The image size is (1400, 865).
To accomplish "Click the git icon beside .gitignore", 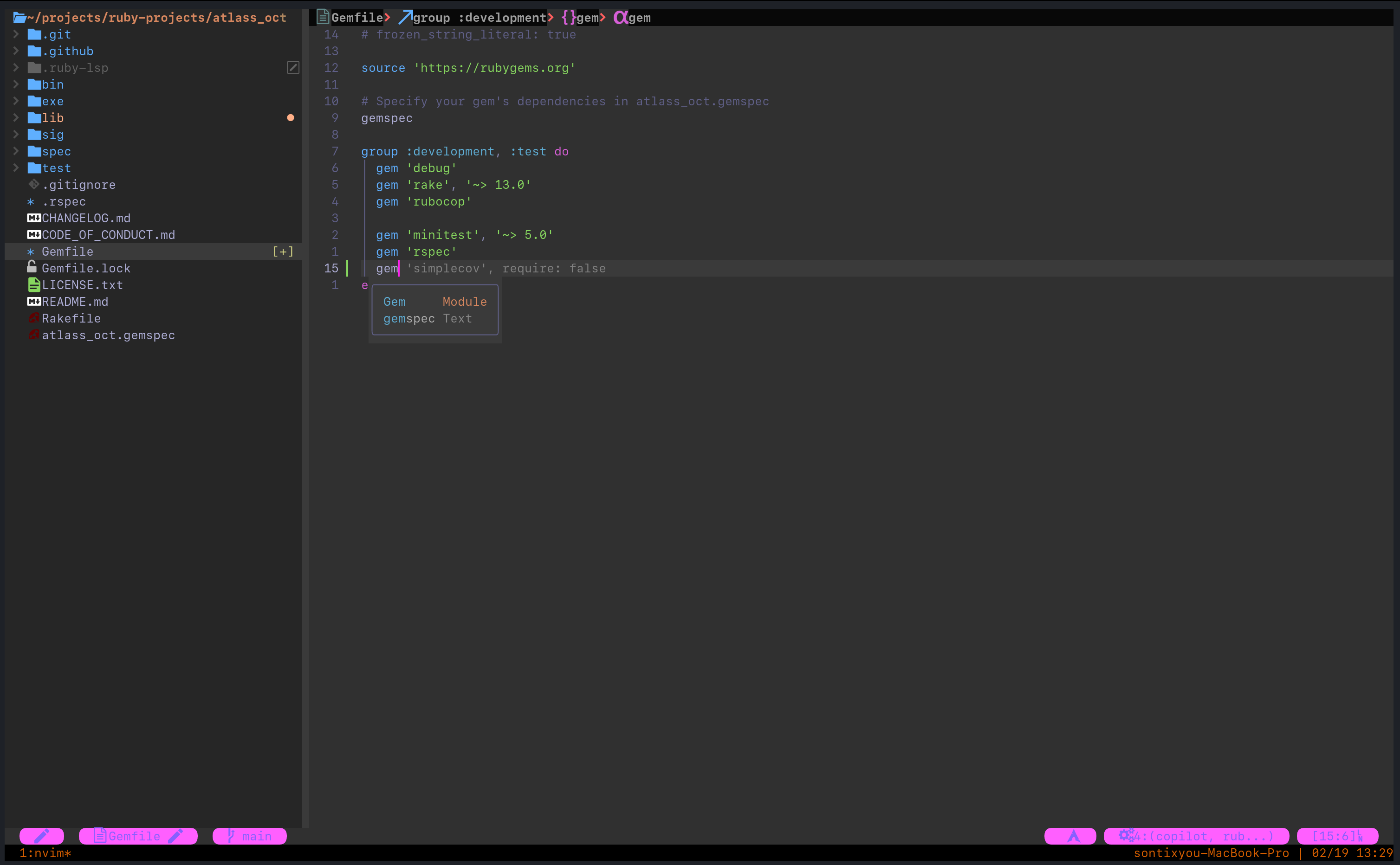I will point(34,184).
